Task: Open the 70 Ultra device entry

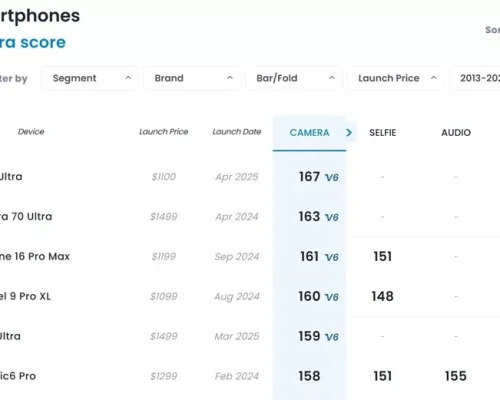Action: point(26,217)
